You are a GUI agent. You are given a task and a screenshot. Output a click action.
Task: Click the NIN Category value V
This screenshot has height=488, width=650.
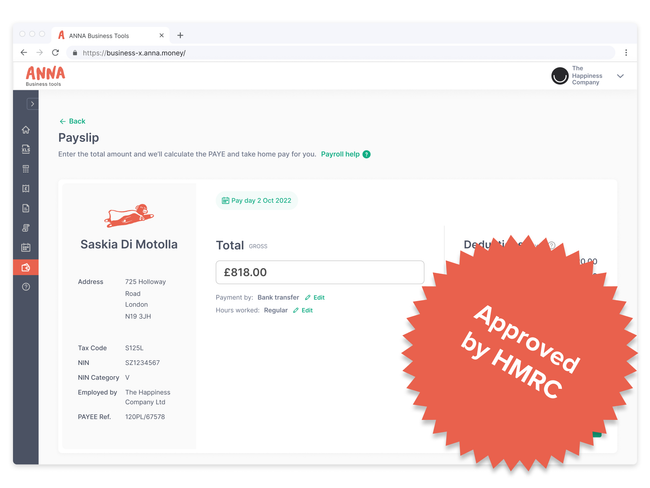(127, 378)
